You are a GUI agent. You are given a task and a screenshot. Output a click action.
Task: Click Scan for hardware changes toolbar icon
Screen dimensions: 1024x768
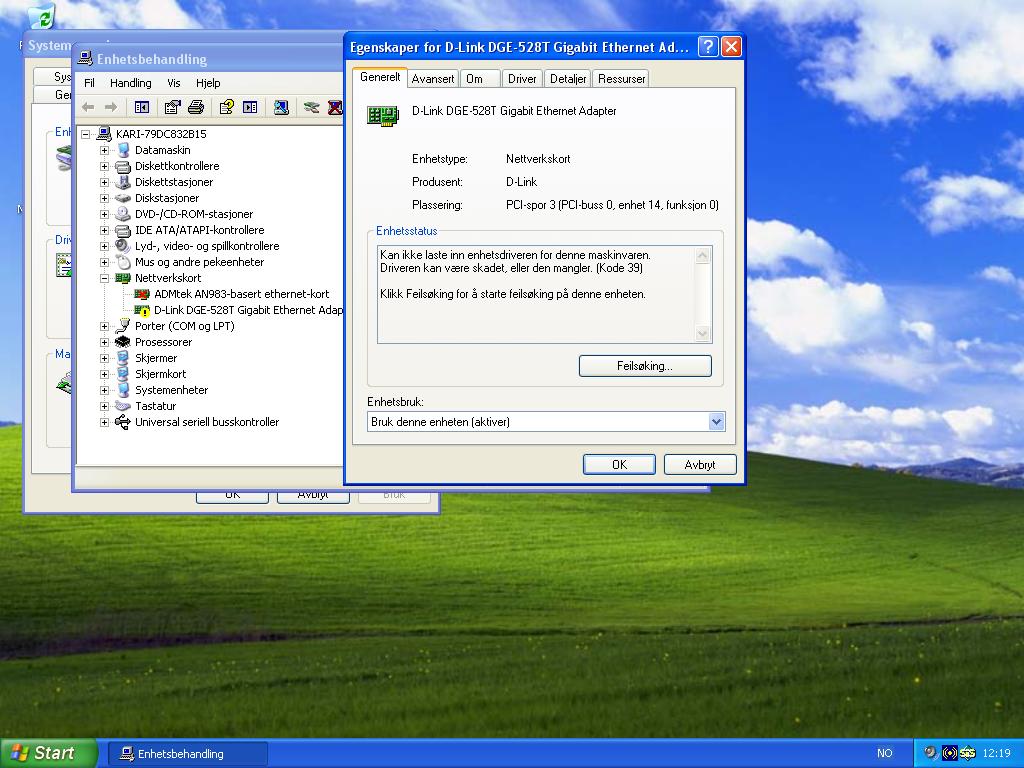281,107
